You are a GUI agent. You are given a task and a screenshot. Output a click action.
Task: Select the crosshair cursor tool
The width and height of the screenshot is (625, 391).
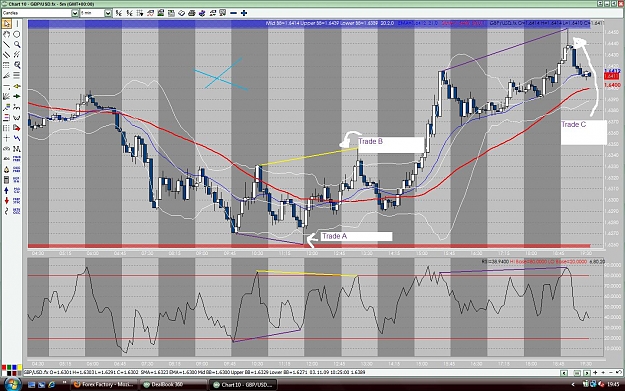tap(6, 138)
